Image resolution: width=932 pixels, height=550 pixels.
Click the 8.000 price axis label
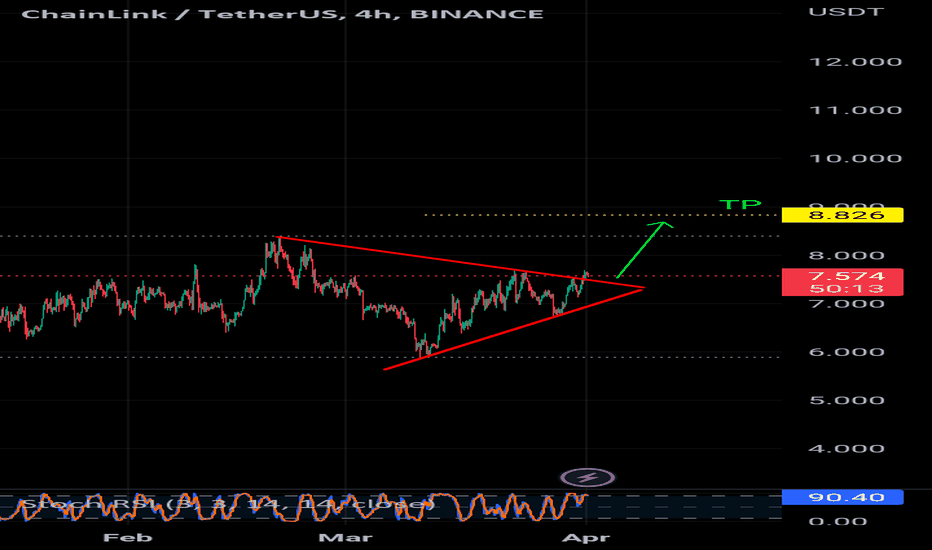tap(846, 256)
